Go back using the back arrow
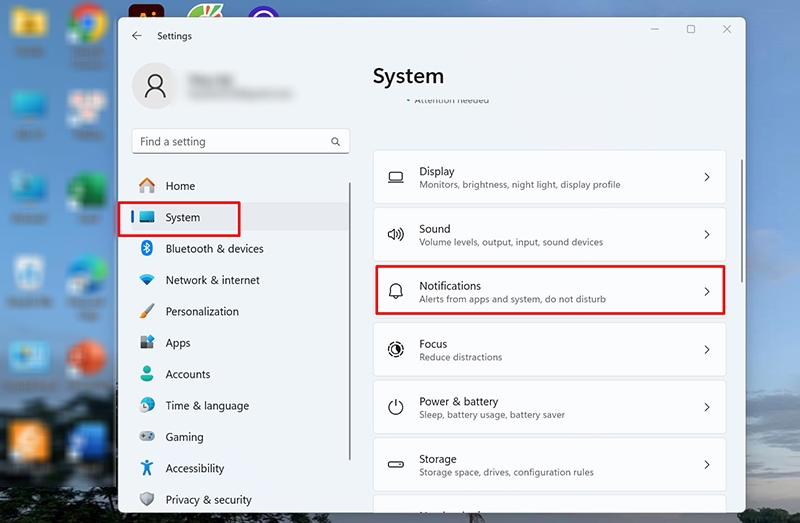 (136, 35)
